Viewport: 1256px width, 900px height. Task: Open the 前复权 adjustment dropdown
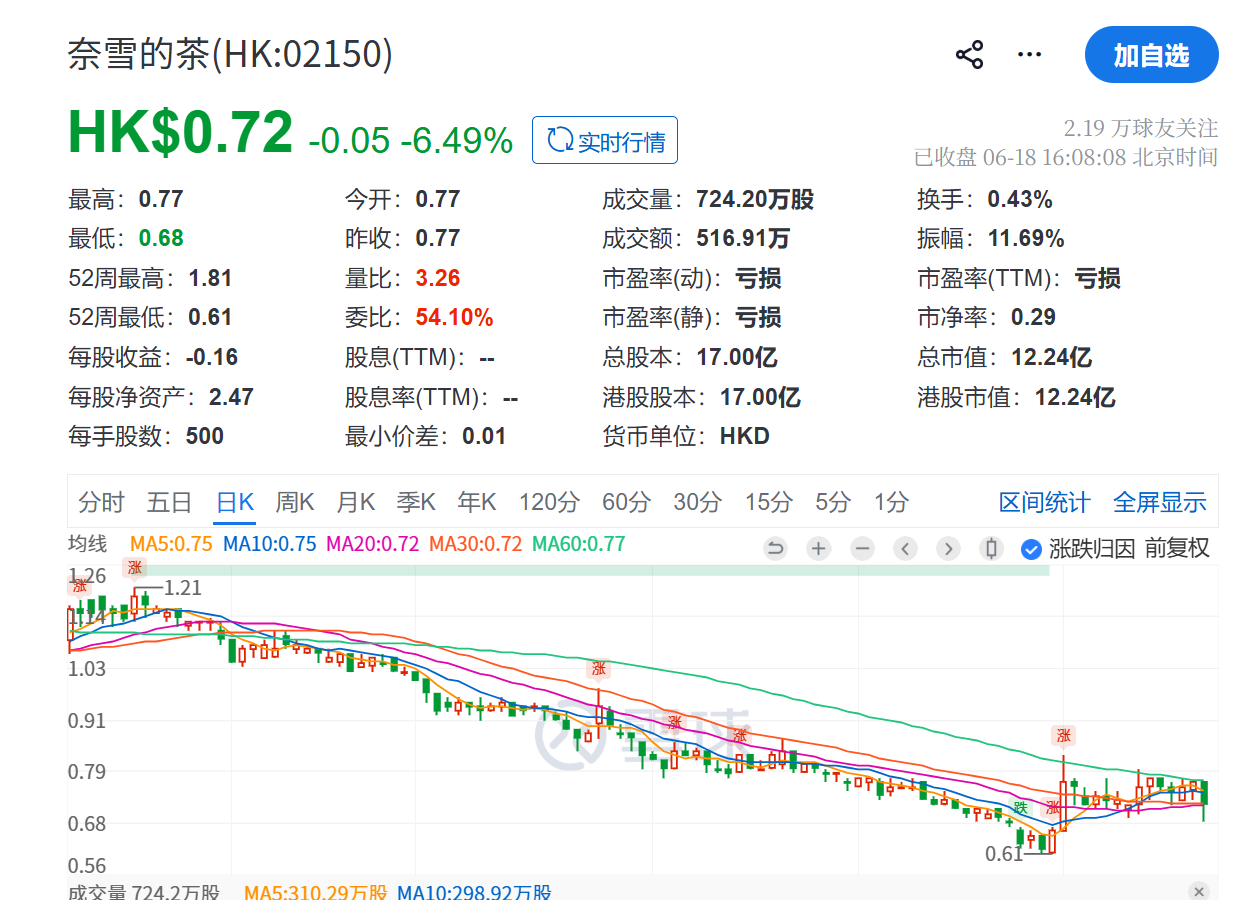[x=1177, y=548]
